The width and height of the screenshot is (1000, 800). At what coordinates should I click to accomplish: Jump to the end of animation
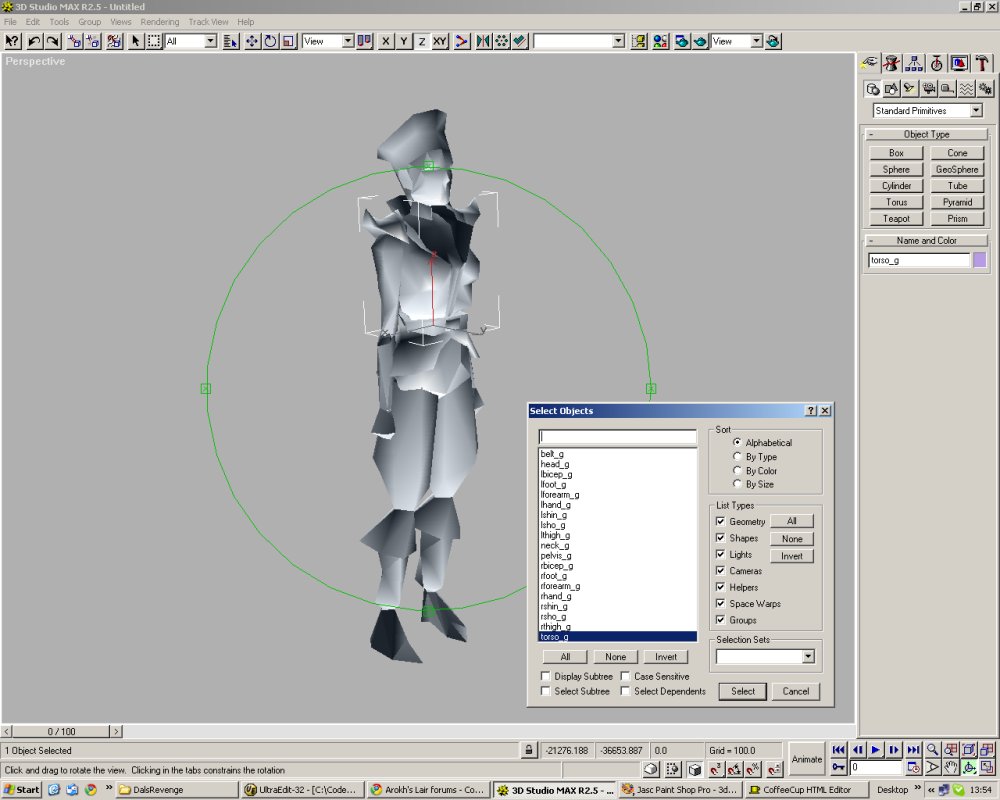pyautogui.click(x=913, y=750)
